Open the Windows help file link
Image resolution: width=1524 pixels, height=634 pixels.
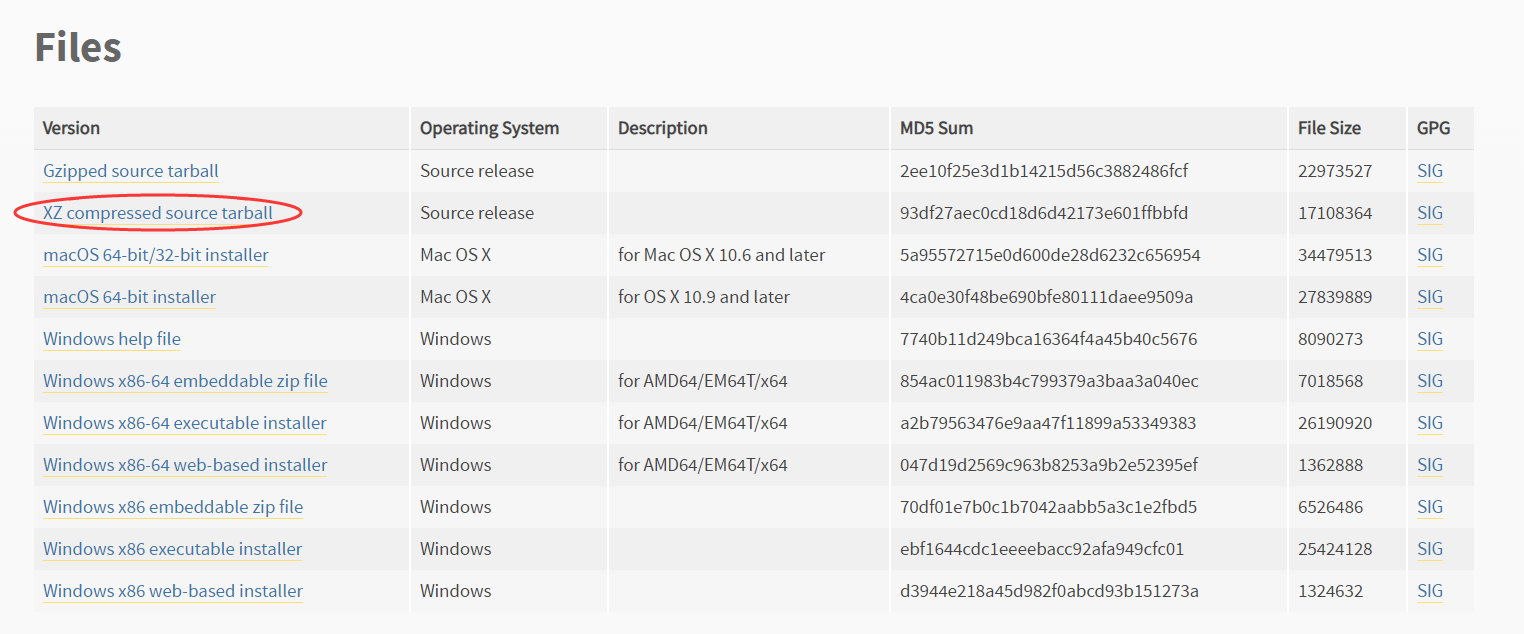coord(112,339)
